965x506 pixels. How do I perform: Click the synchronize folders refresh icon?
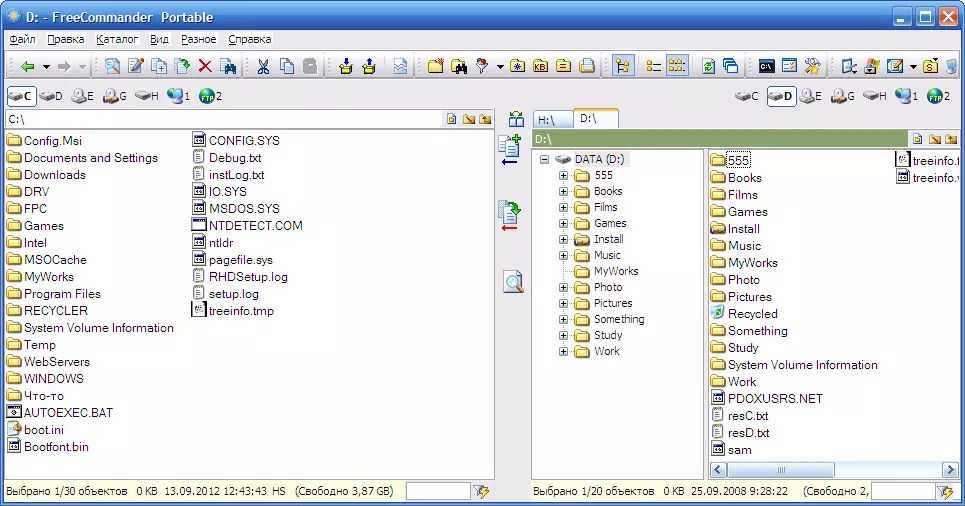pyautogui.click(x=708, y=67)
